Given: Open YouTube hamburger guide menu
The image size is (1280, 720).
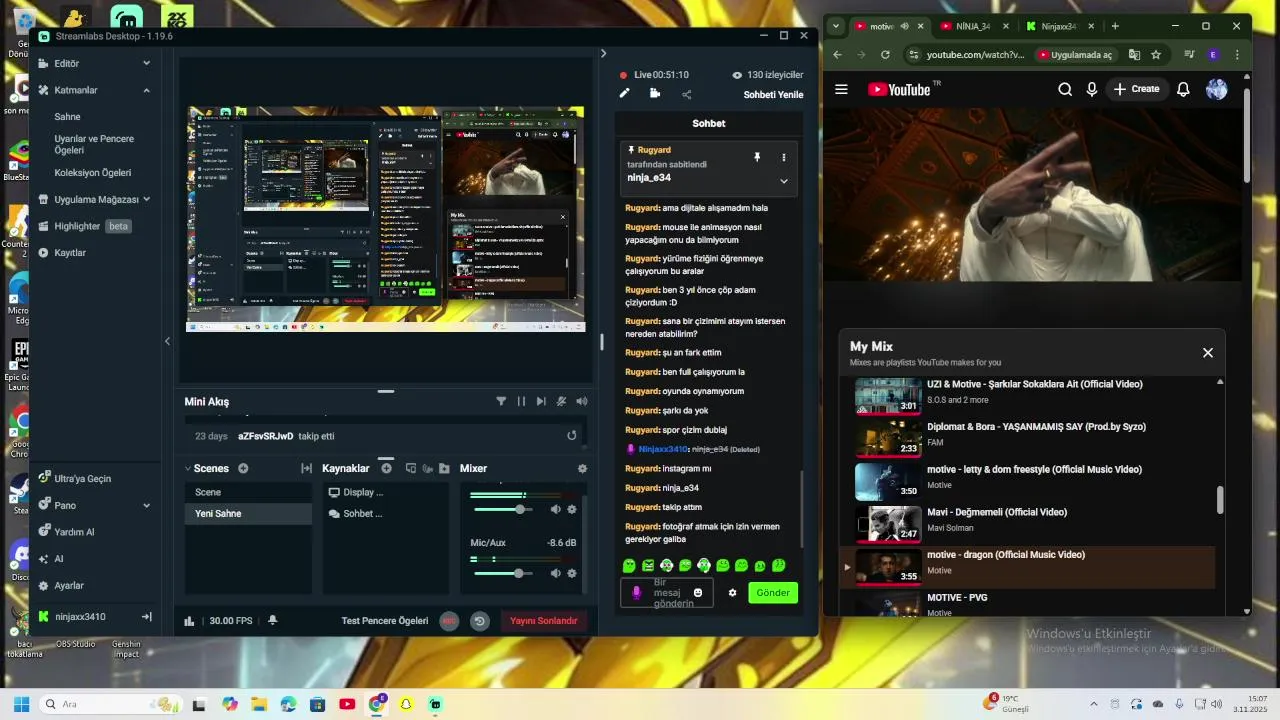Looking at the screenshot, I should (x=841, y=89).
